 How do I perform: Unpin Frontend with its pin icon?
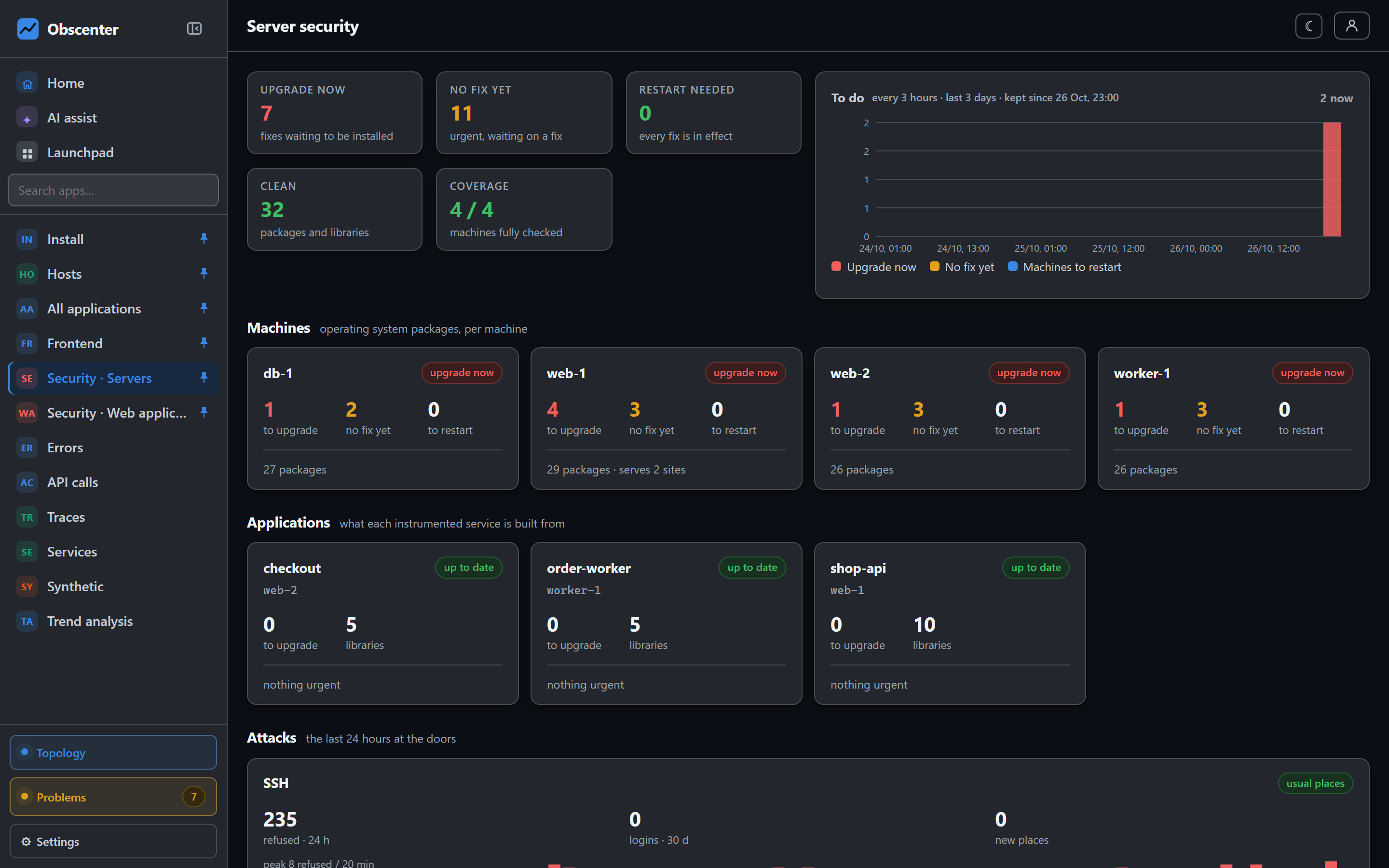click(204, 343)
